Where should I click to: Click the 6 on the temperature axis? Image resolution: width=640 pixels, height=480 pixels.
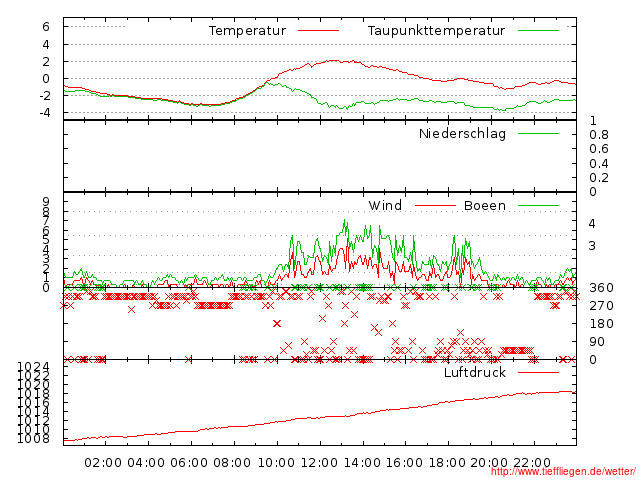[46, 27]
